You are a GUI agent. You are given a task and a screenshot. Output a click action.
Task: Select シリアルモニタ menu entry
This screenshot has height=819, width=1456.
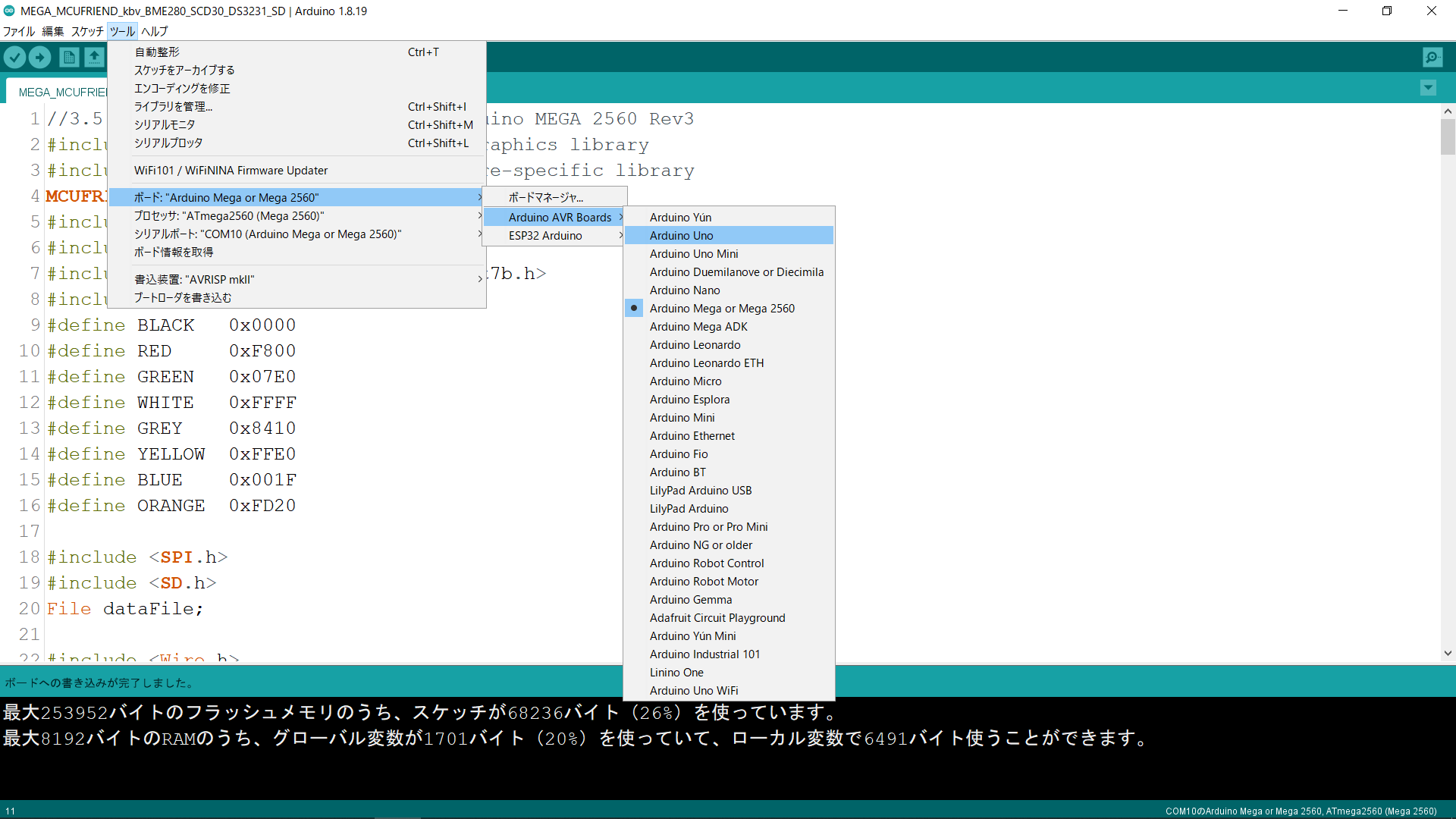(x=165, y=125)
